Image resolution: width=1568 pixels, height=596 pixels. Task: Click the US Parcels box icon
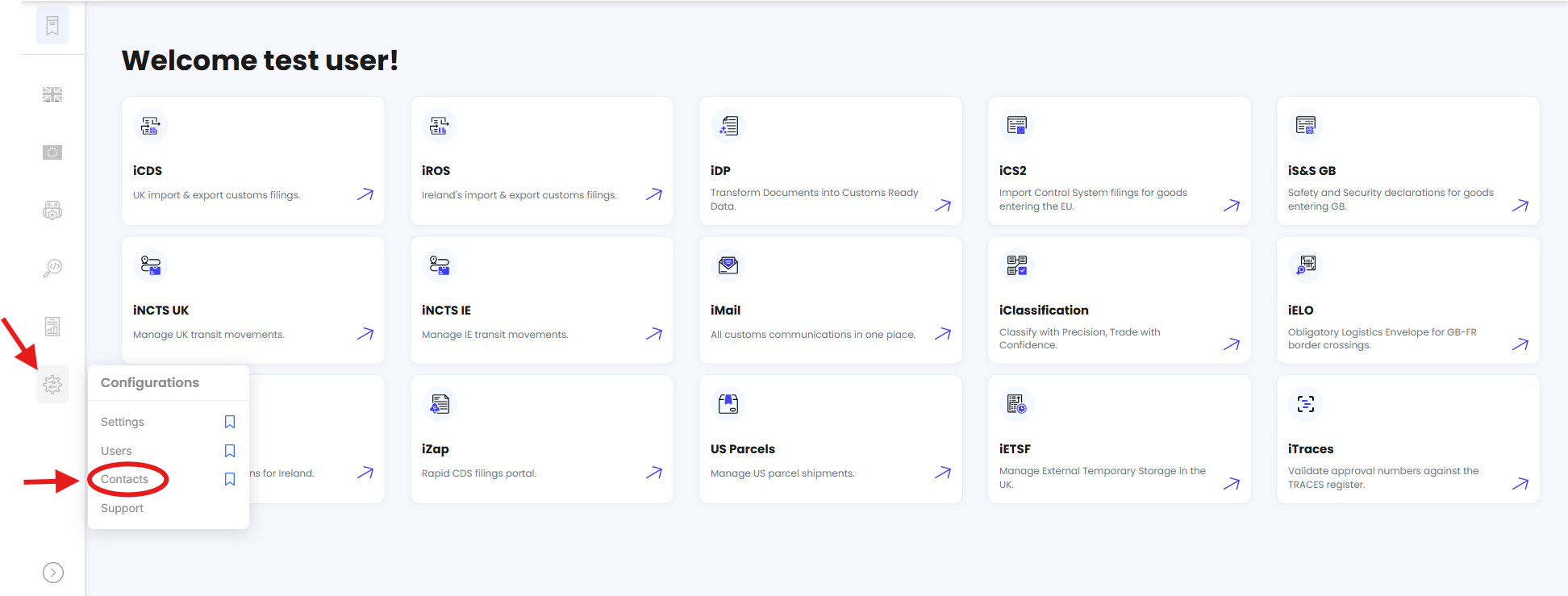point(728,403)
